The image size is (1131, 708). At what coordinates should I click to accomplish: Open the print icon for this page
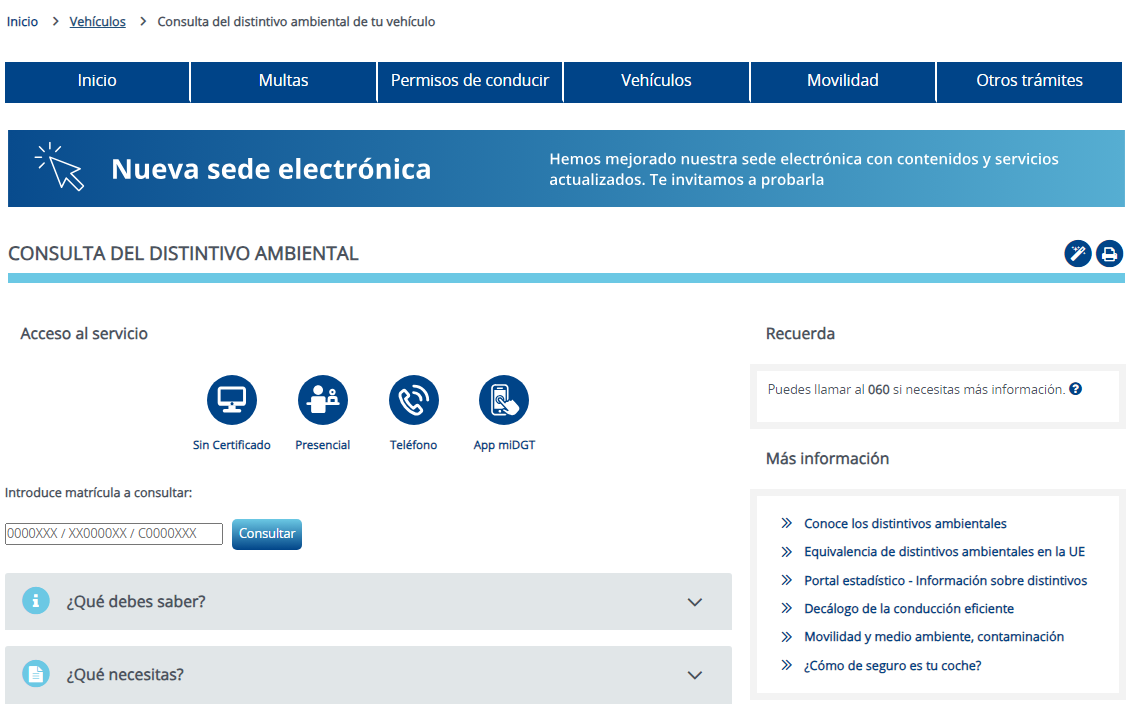(x=1109, y=254)
